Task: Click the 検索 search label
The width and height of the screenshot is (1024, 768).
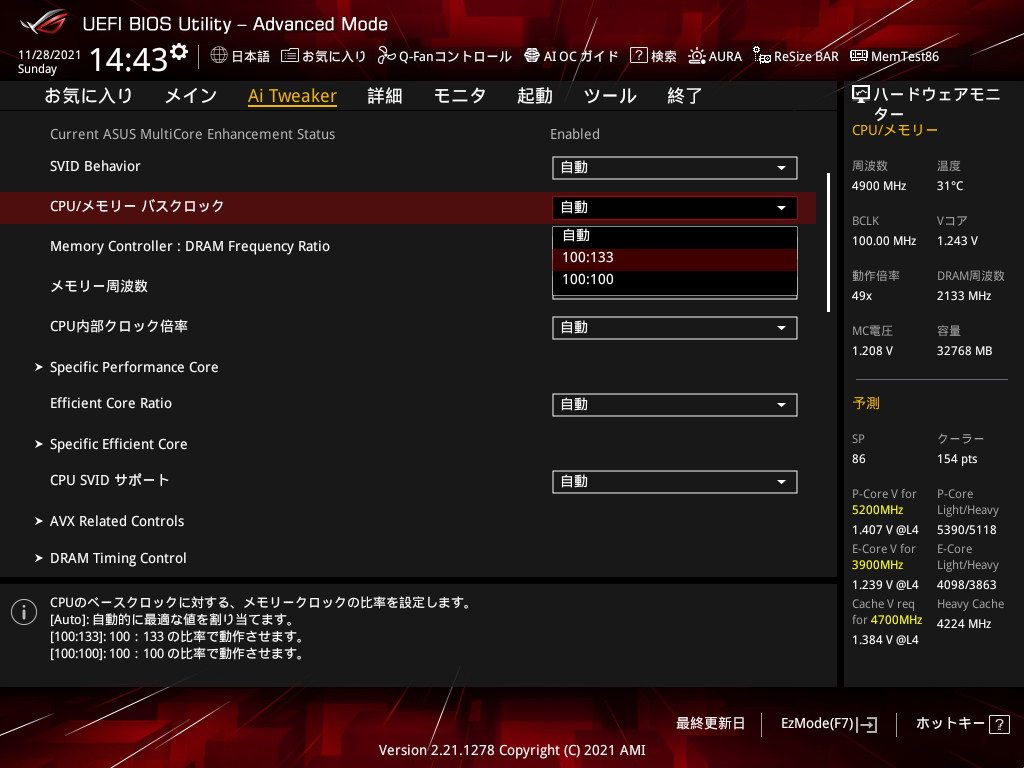Action: [x=664, y=56]
